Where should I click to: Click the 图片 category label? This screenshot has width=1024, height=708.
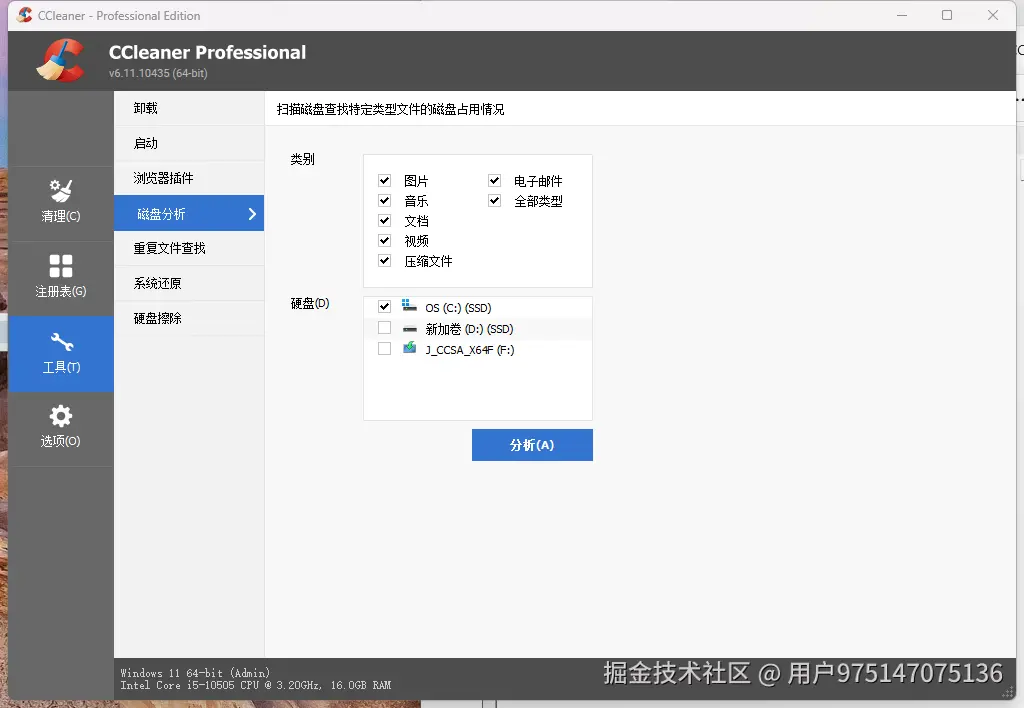(416, 181)
